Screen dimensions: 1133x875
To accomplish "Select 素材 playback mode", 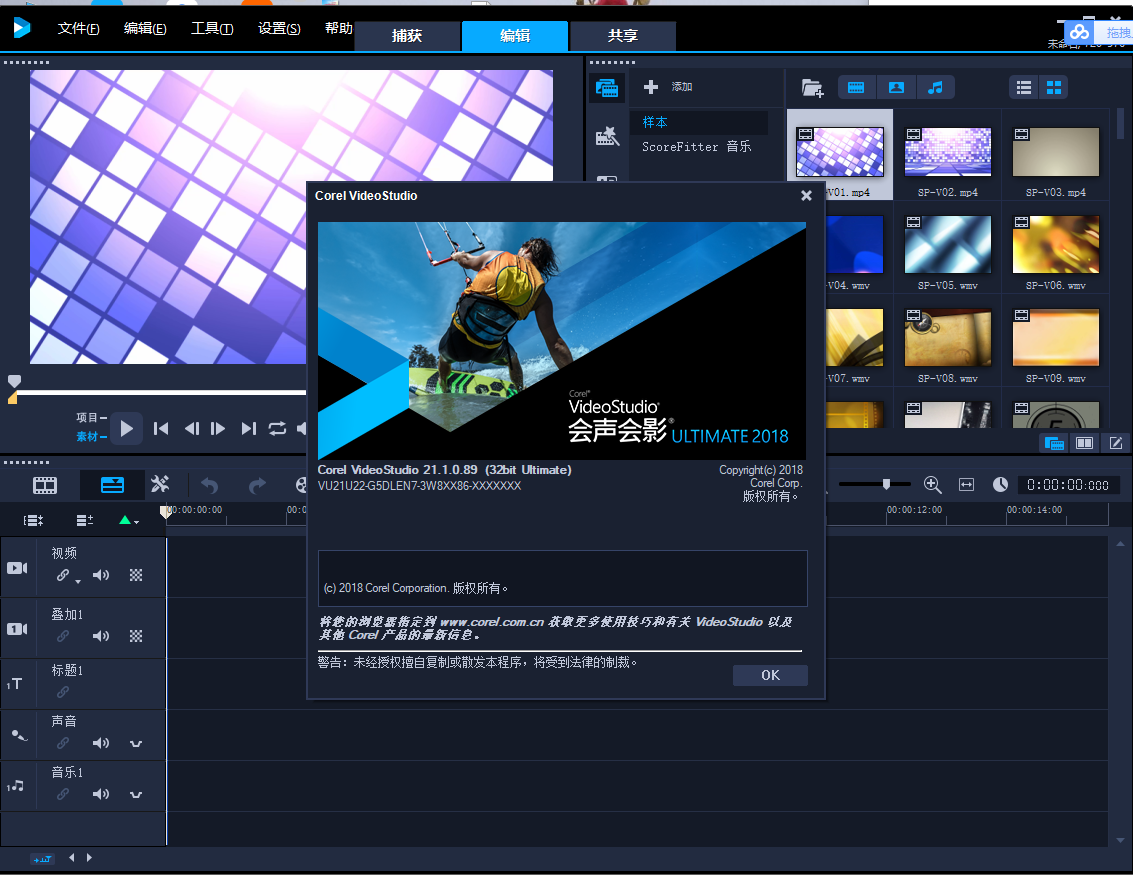I will point(91,436).
